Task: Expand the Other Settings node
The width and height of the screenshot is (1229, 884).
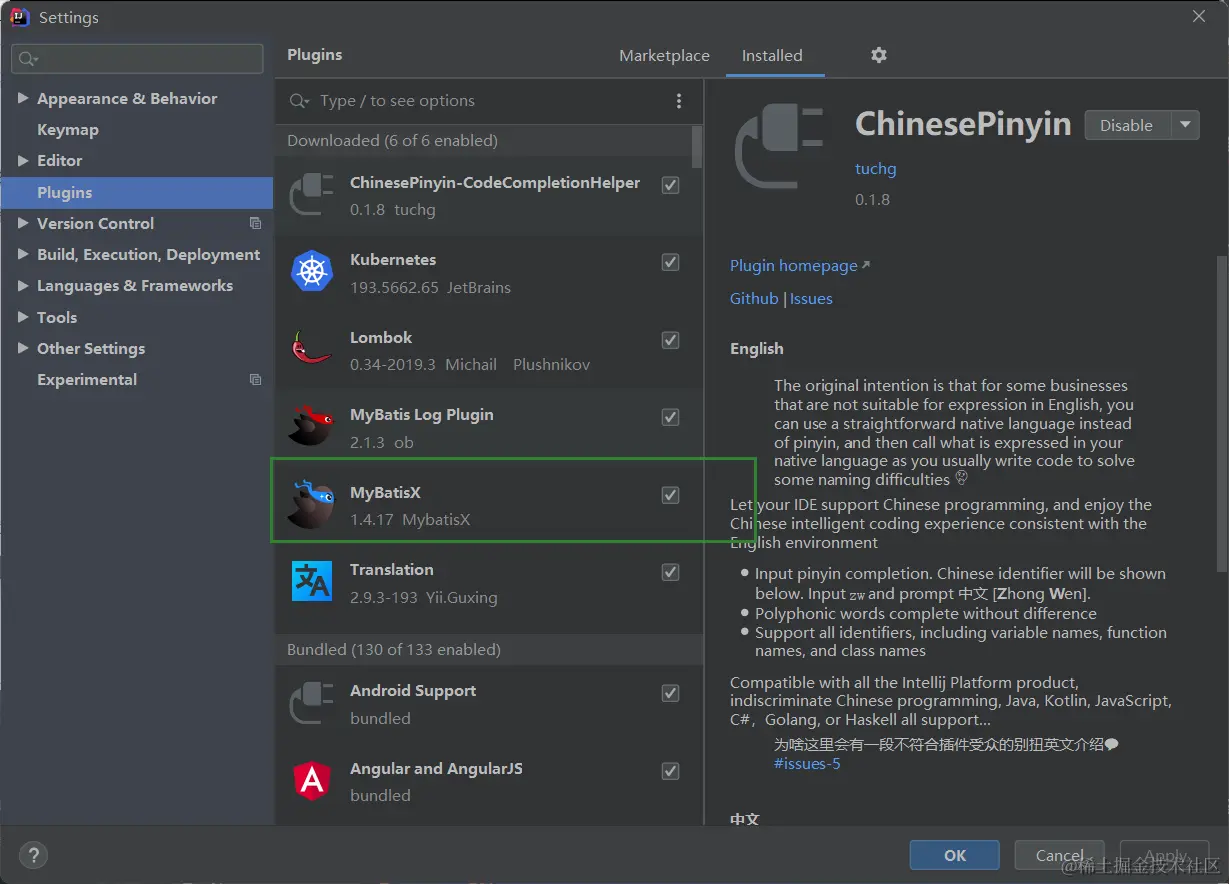Action: click(x=23, y=348)
